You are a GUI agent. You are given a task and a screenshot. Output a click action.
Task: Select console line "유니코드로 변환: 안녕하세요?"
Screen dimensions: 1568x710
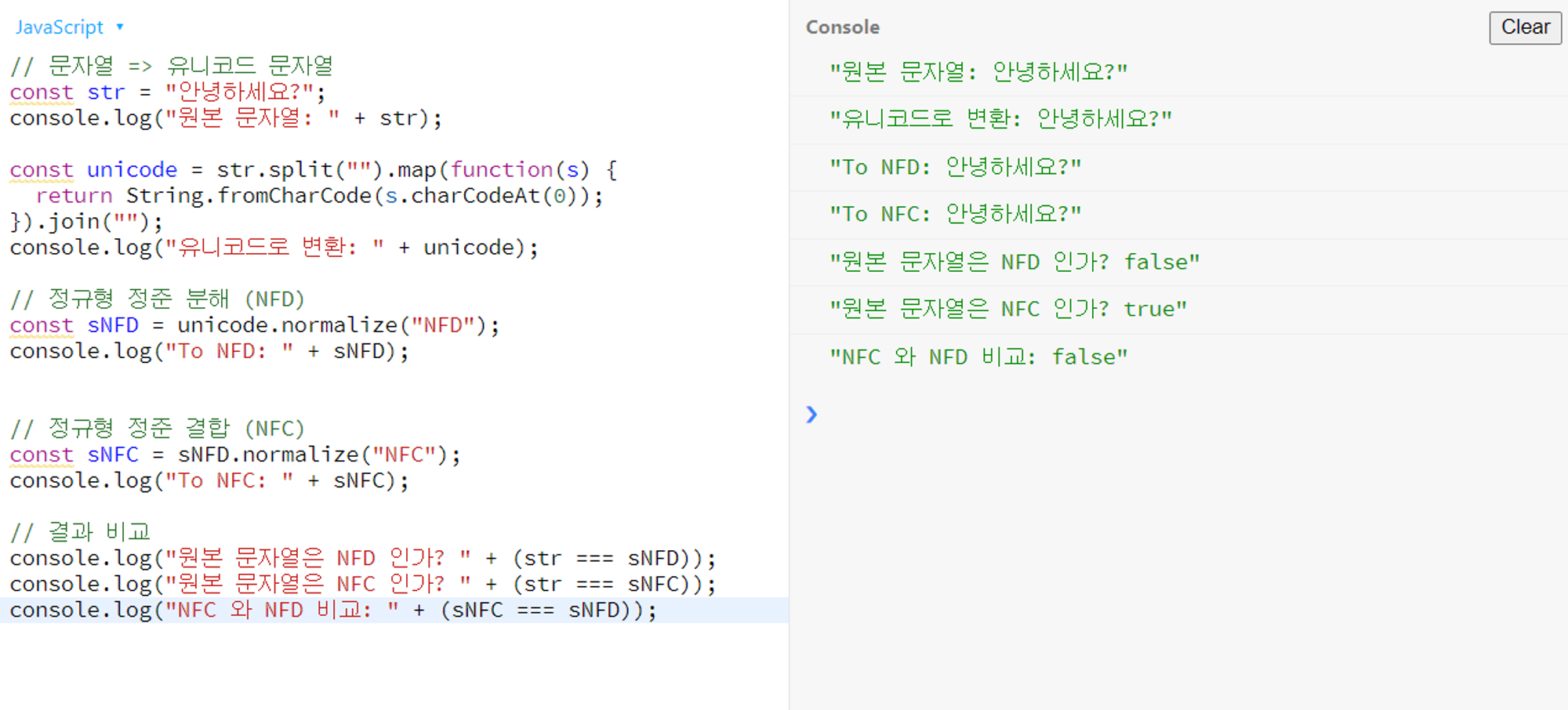coord(1000,119)
